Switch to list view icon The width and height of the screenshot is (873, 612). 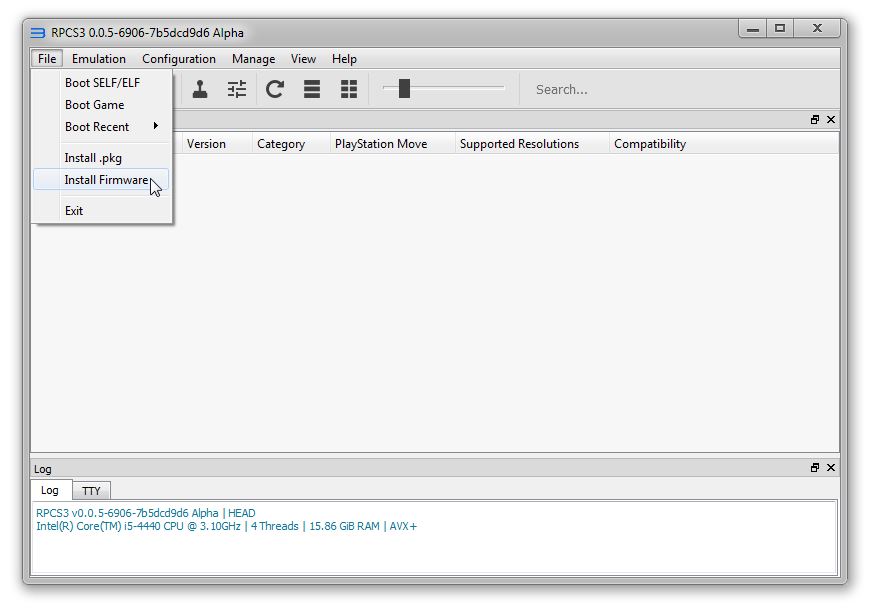312,89
